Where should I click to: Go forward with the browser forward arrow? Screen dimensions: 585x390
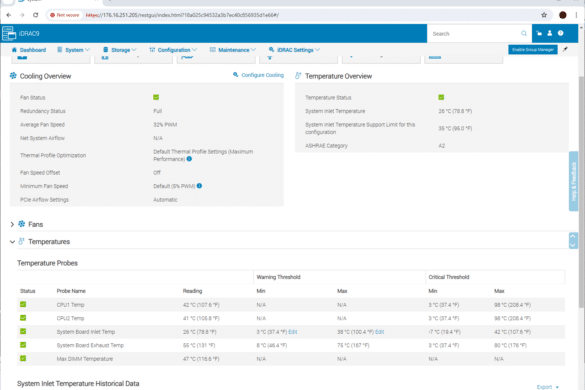(x=22, y=15)
